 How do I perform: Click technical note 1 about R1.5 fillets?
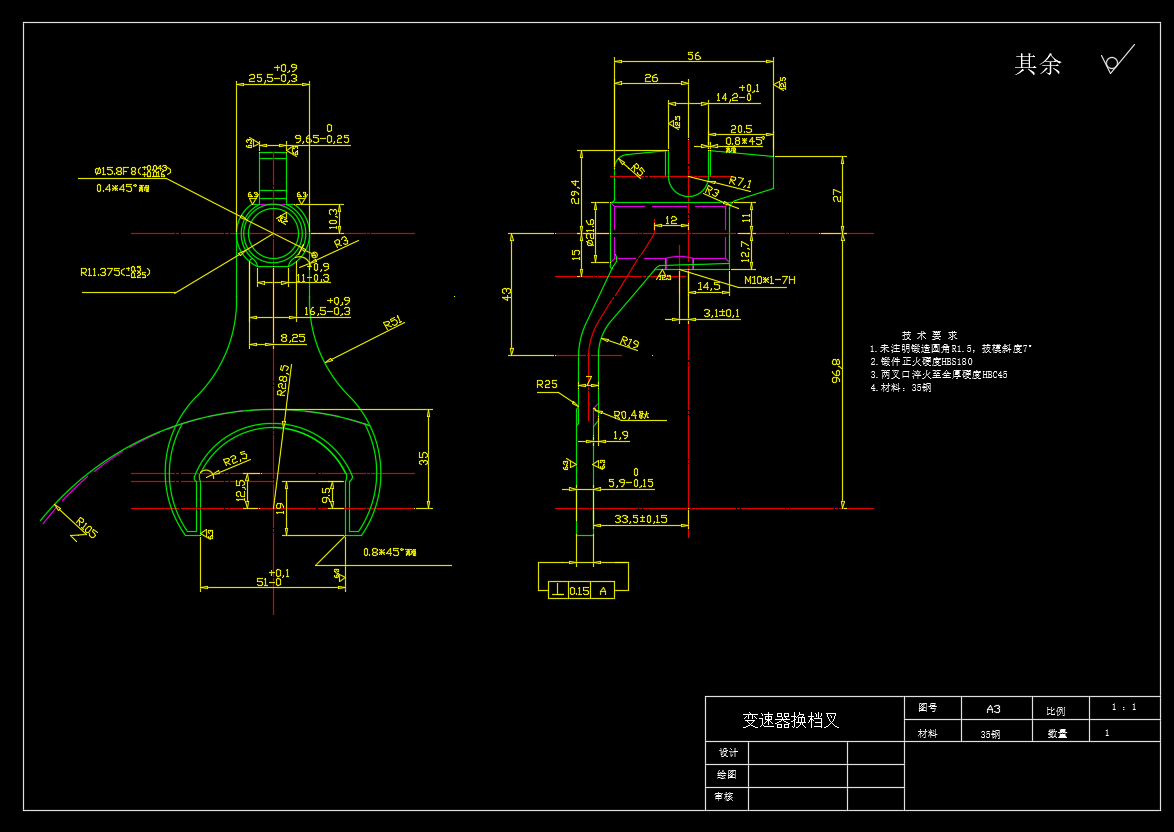pos(951,349)
